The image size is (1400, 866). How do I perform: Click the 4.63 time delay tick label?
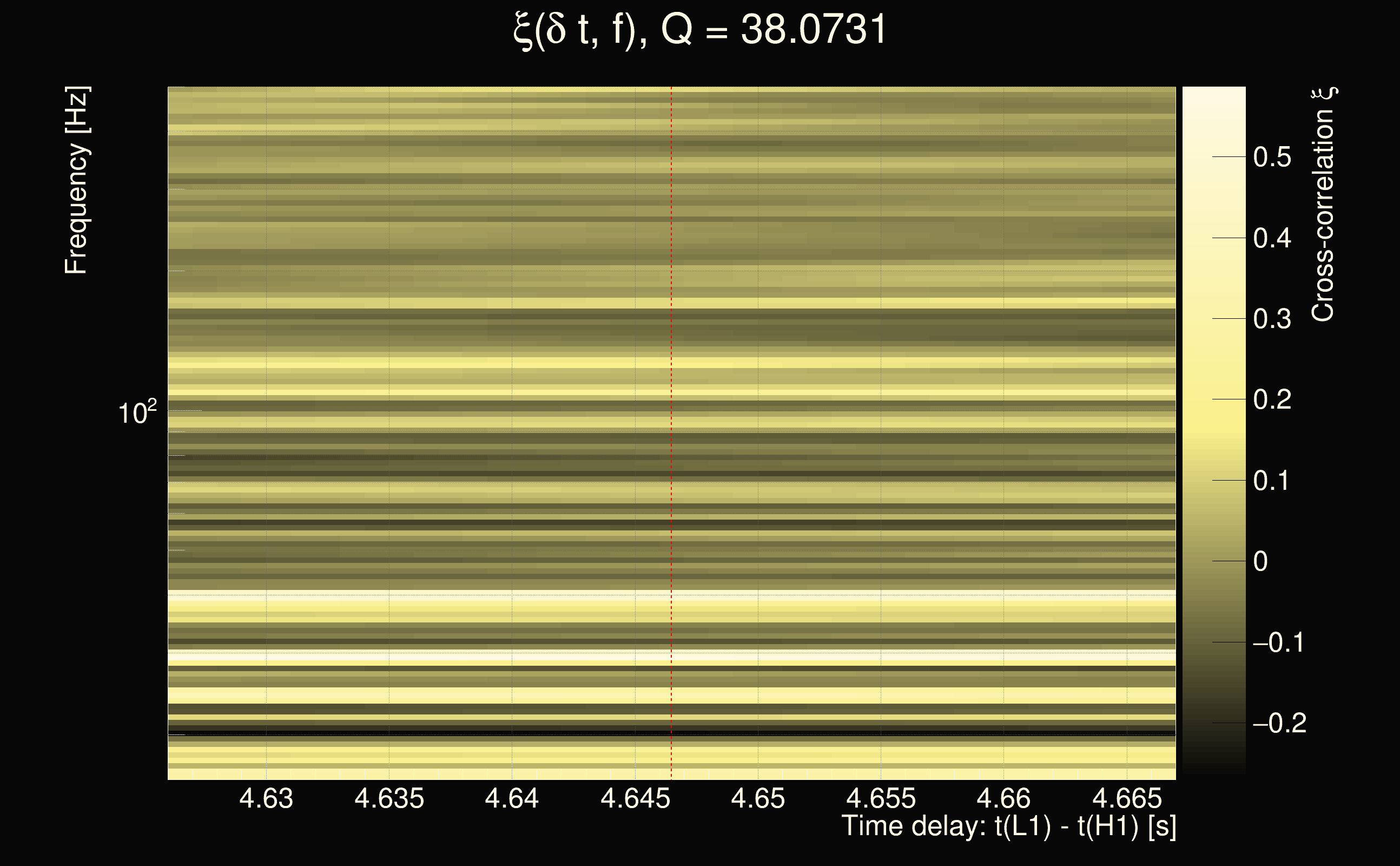tap(266, 798)
